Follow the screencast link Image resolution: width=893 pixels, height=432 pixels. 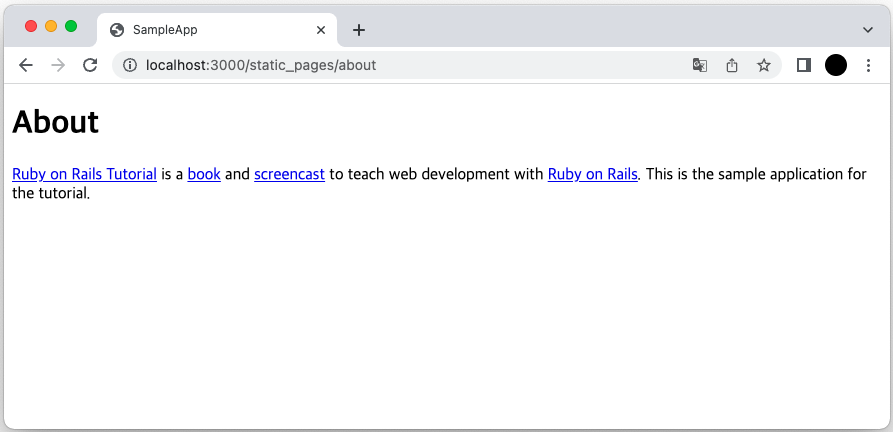tap(289, 174)
